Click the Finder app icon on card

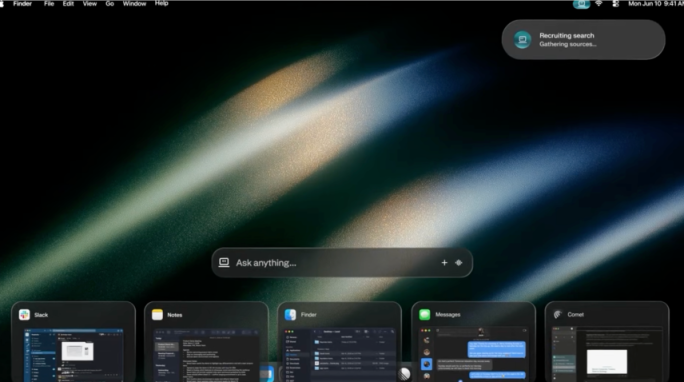coord(291,314)
